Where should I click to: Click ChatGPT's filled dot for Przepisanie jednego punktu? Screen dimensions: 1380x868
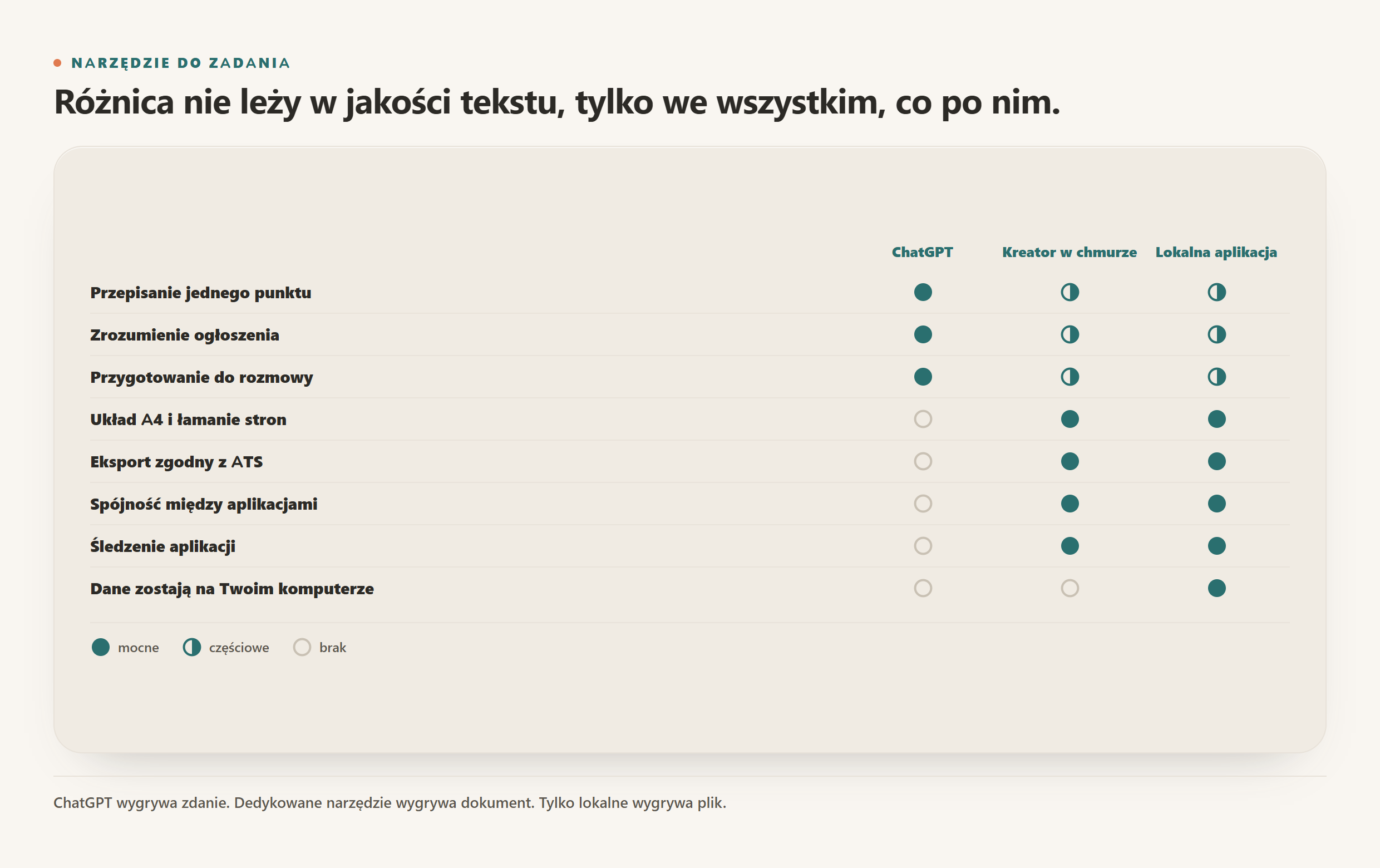[923, 292]
